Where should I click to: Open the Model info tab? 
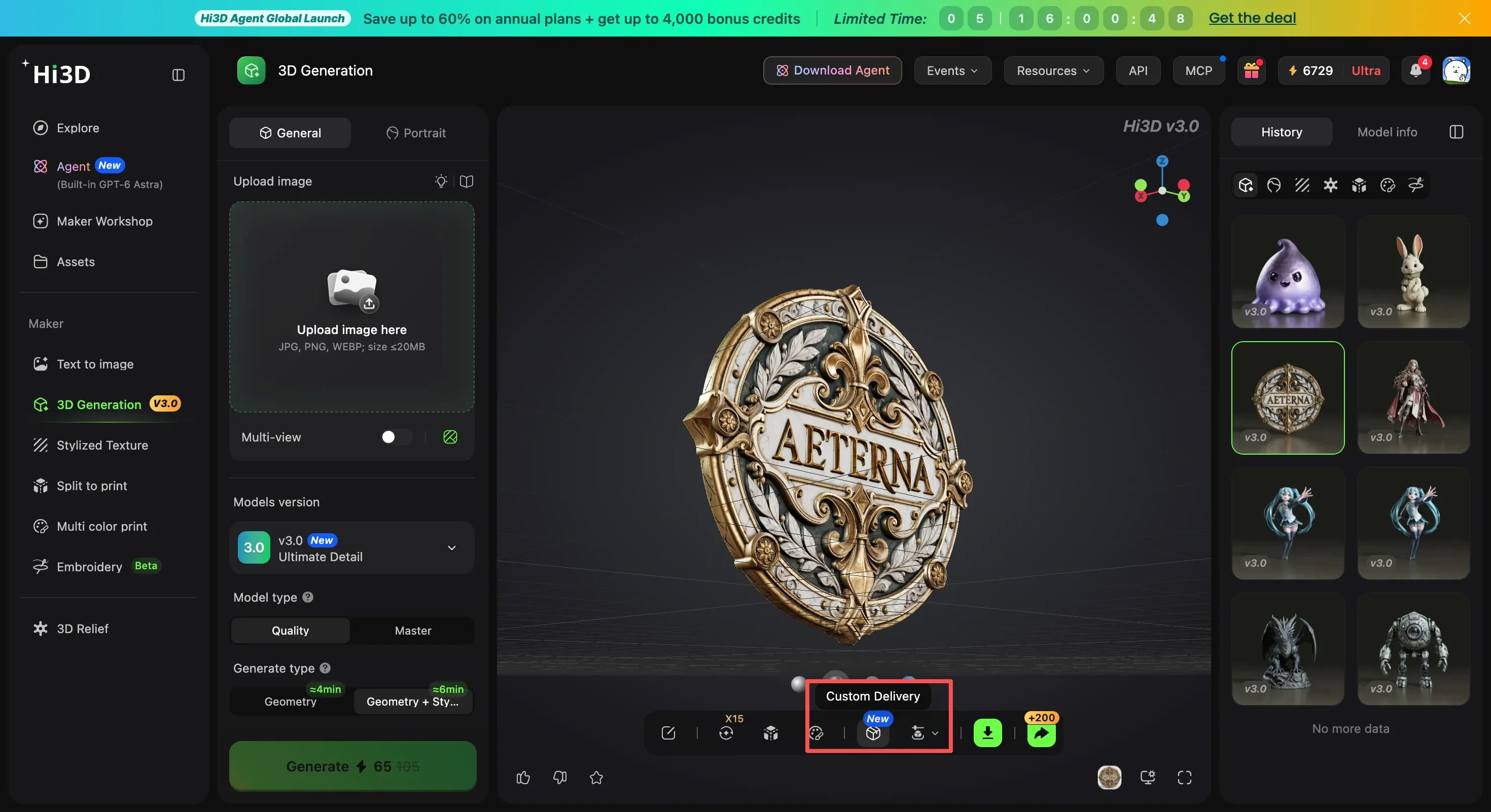(1387, 132)
